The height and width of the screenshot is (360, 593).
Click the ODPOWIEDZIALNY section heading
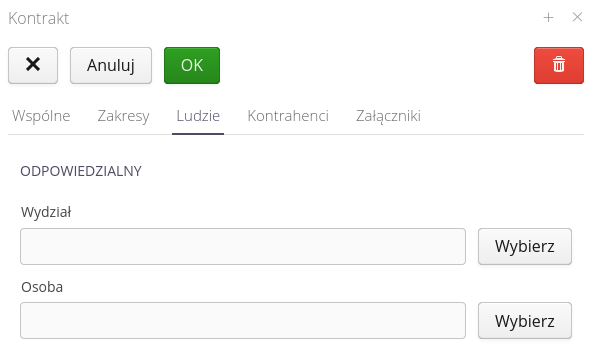(x=81, y=171)
